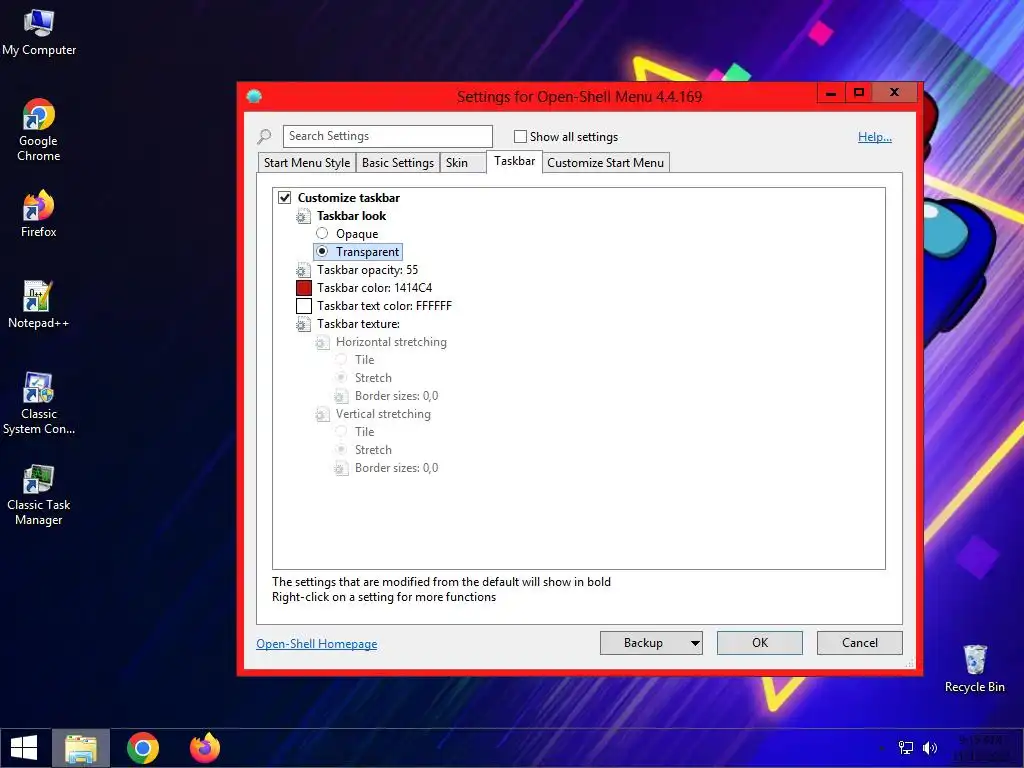The image size is (1024, 768).
Task: Open My Computer desktop icon
Action: (39, 33)
